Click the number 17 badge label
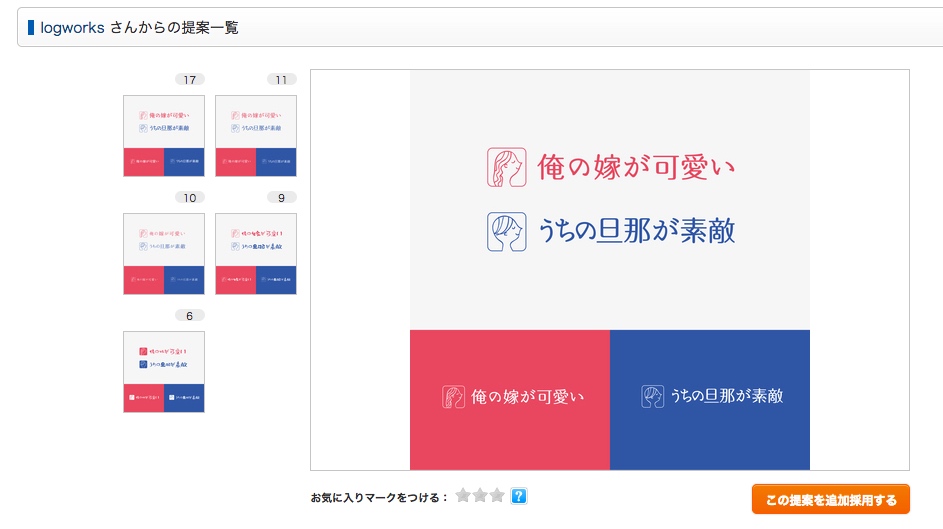The image size is (943, 529). 190,79
